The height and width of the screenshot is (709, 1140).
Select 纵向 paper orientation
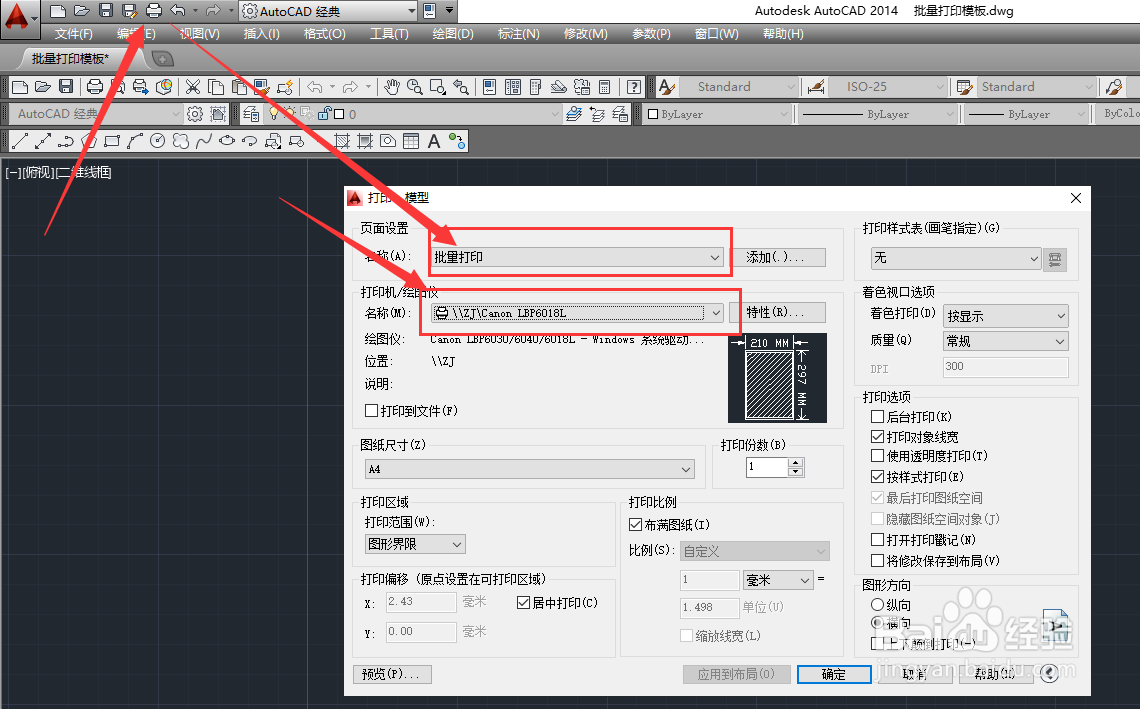click(877, 604)
